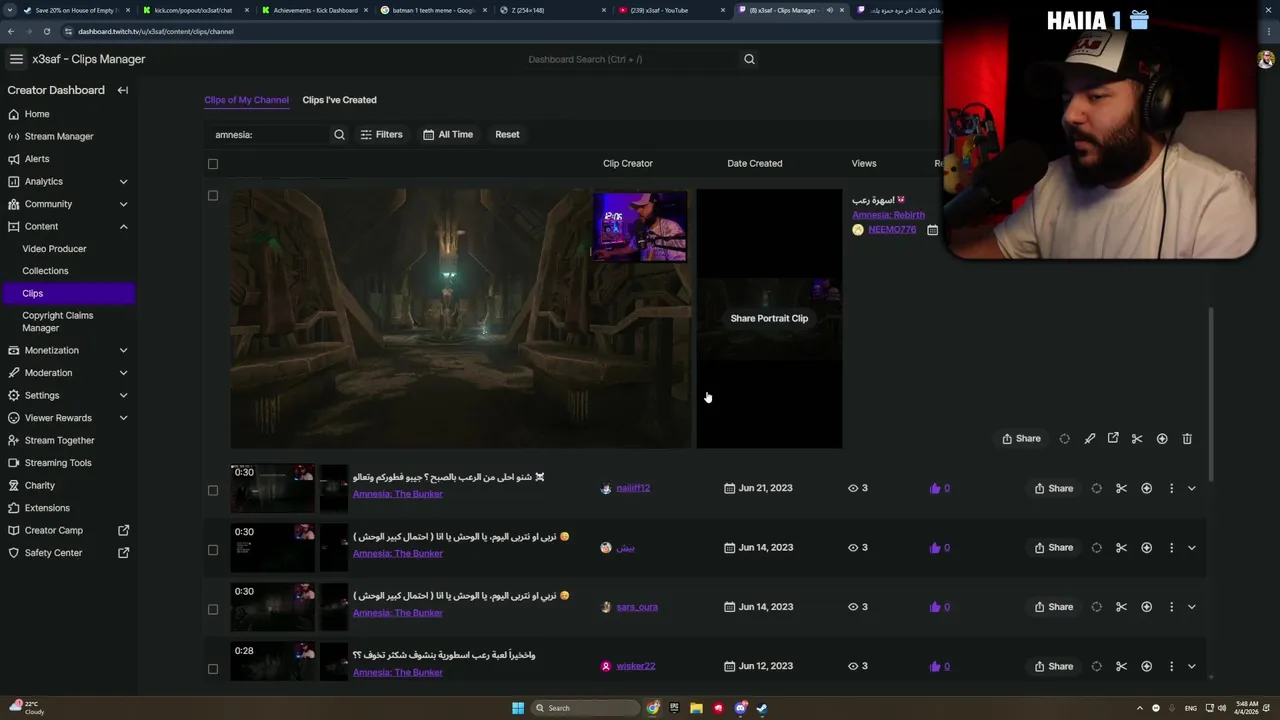Collapse the Creator Dashboard sidebar
1280x720 pixels.
(x=123, y=90)
